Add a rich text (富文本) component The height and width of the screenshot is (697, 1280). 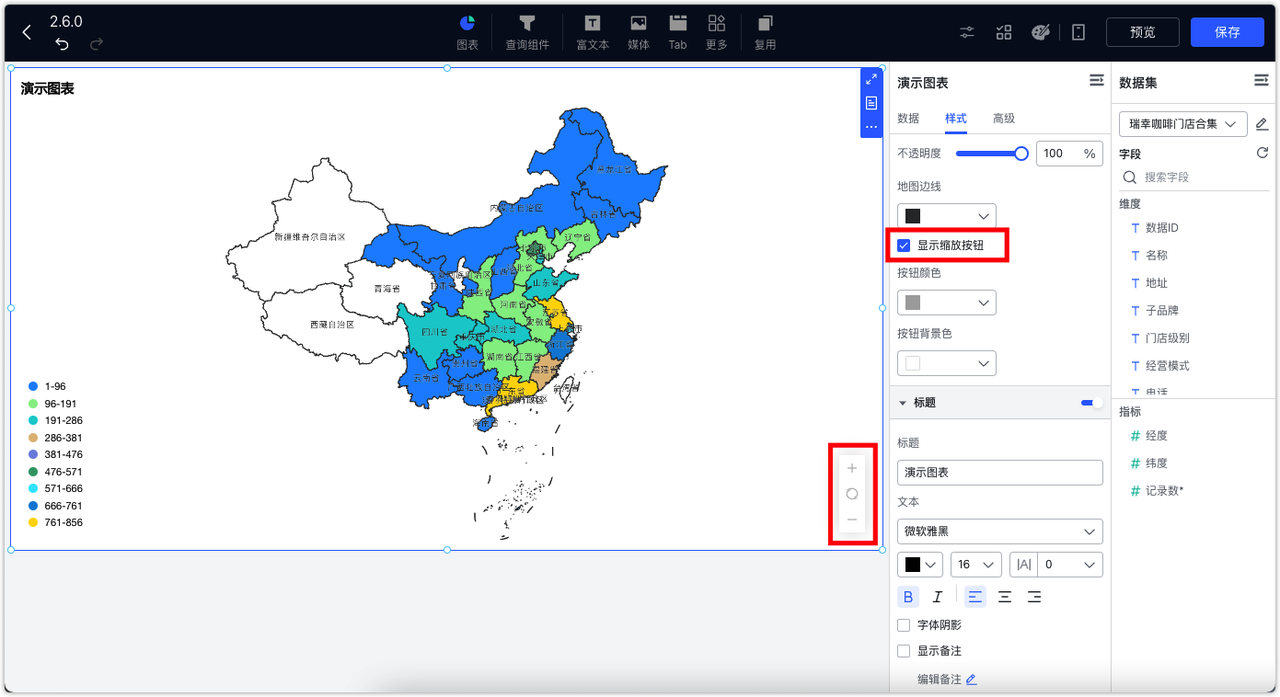[592, 31]
